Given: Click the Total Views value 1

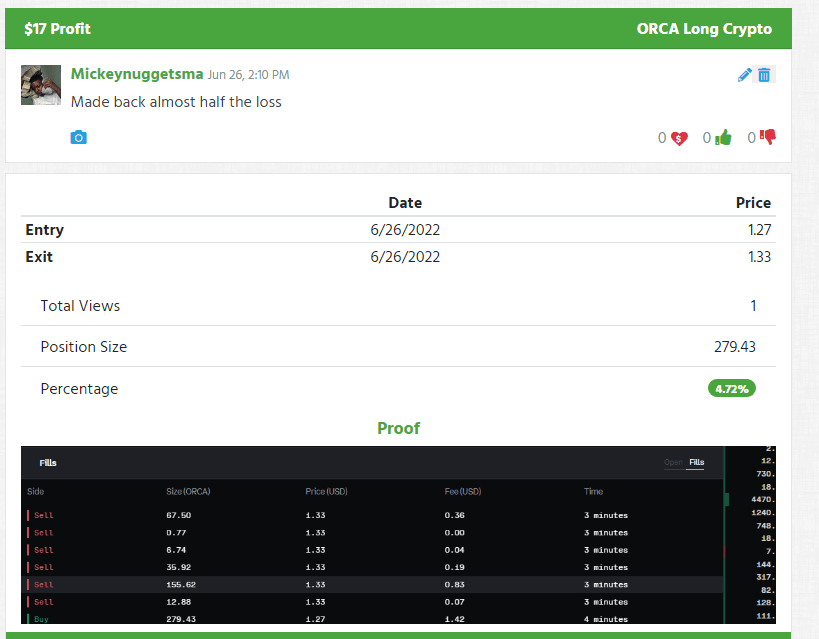Looking at the screenshot, I should click(x=753, y=306).
